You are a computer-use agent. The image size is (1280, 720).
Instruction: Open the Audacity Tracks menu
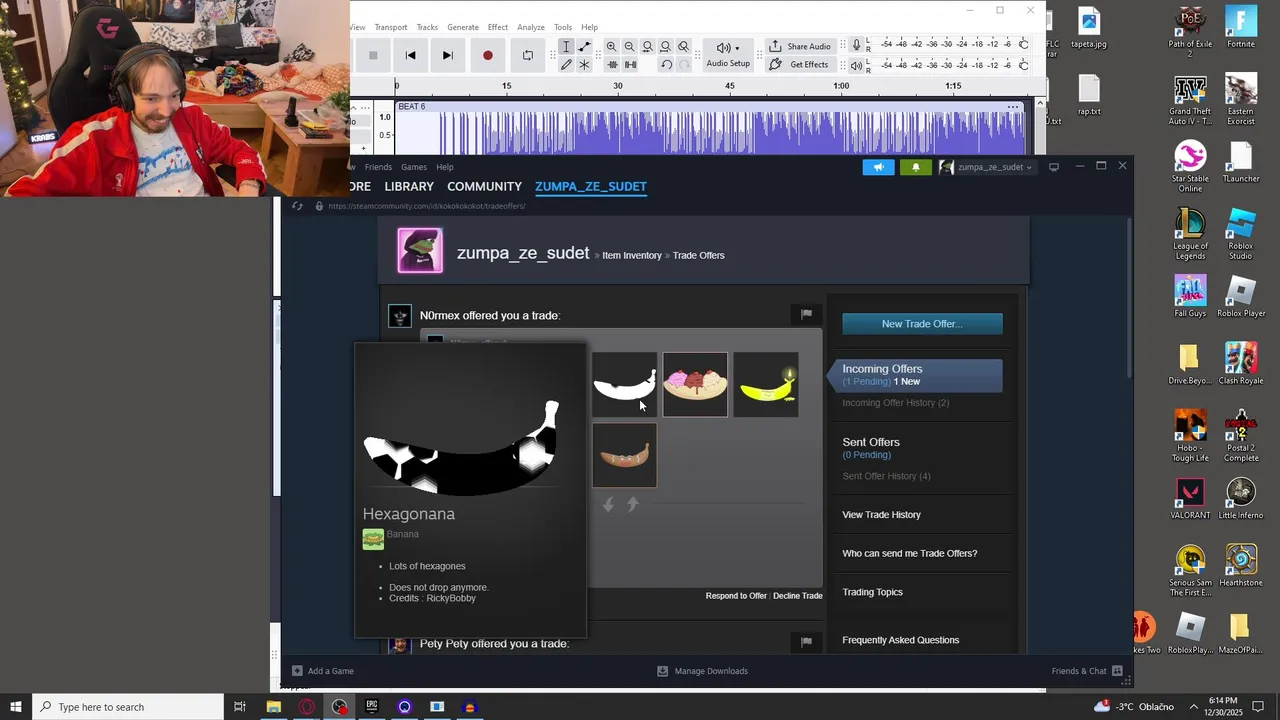point(427,27)
